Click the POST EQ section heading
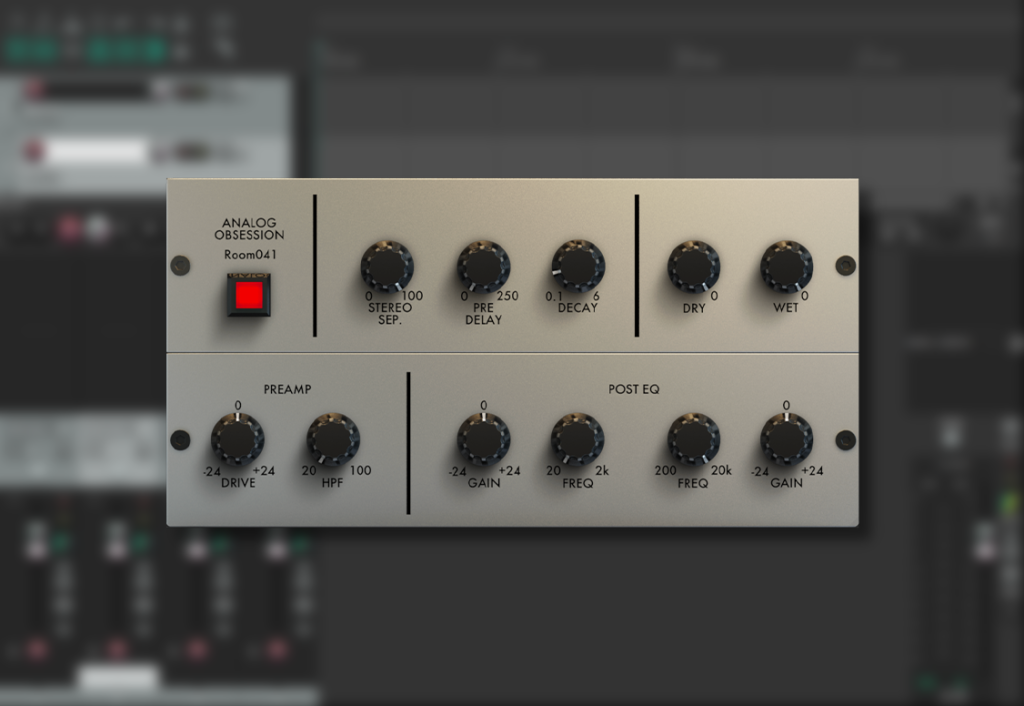The width and height of the screenshot is (1024, 706). click(634, 389)
